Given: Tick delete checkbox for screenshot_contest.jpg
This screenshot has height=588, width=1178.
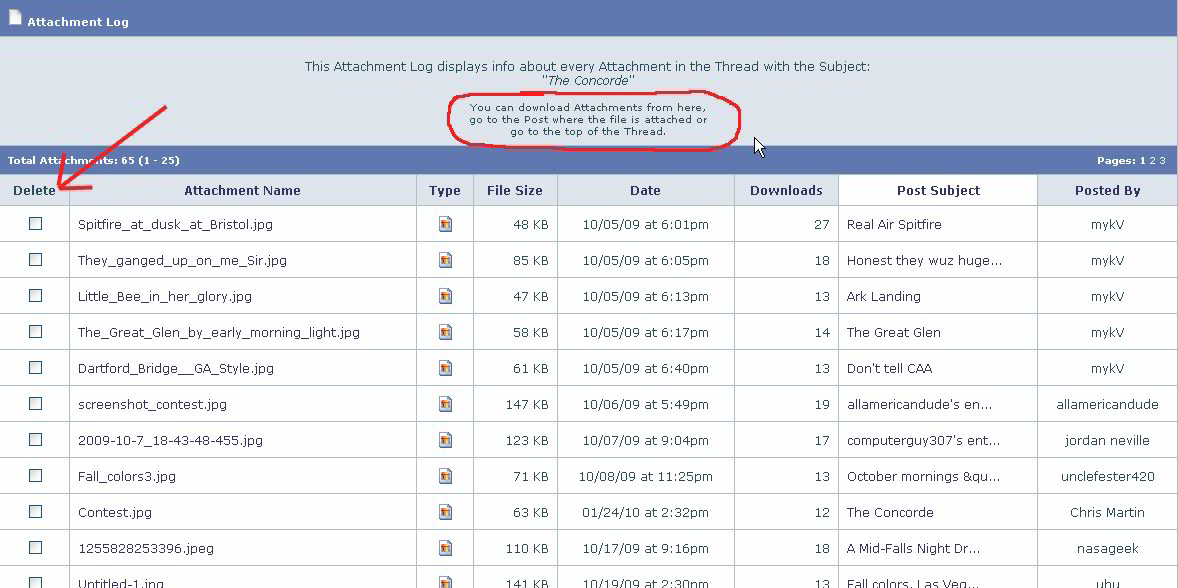Looking at the screenshot, I should [x=35, y=403].
